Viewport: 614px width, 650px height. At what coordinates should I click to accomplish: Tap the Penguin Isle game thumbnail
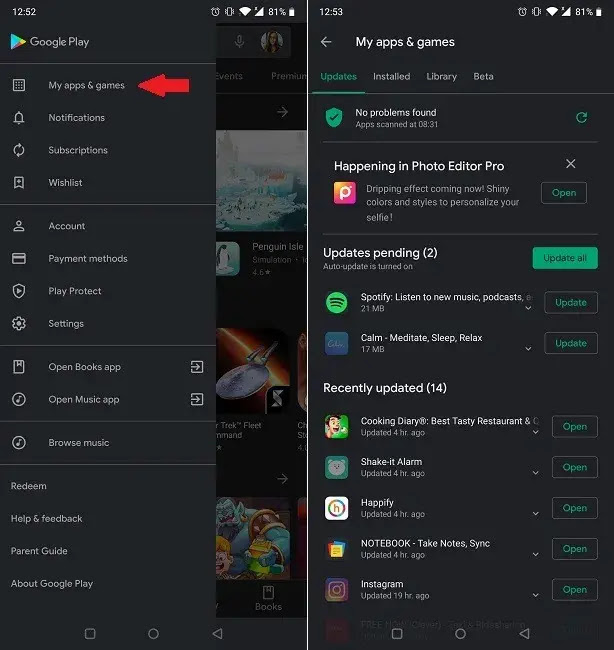click(228, 259)
